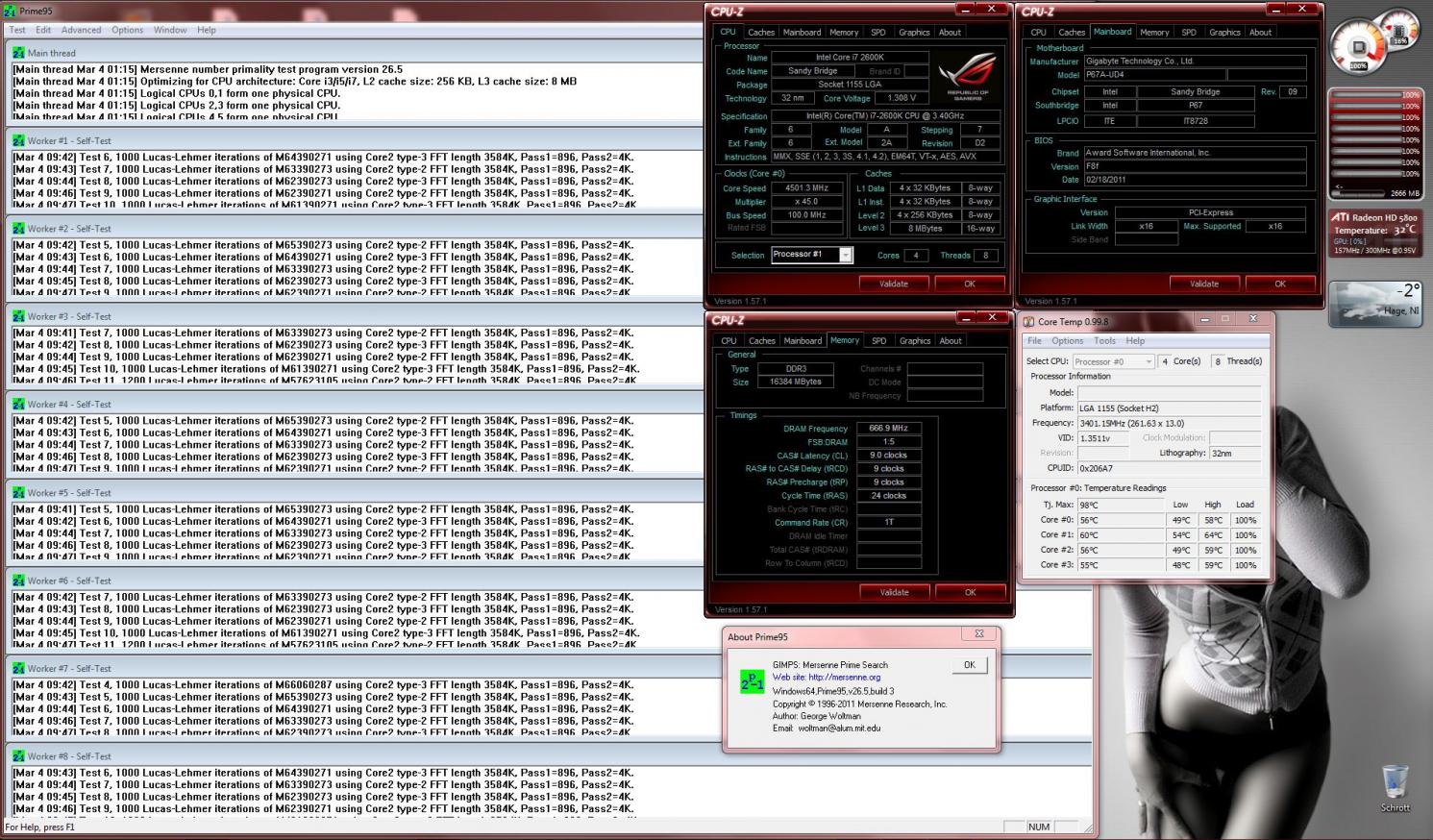Click the Frequency 3401.15MHz field in Core Temp

[1169, 423]
